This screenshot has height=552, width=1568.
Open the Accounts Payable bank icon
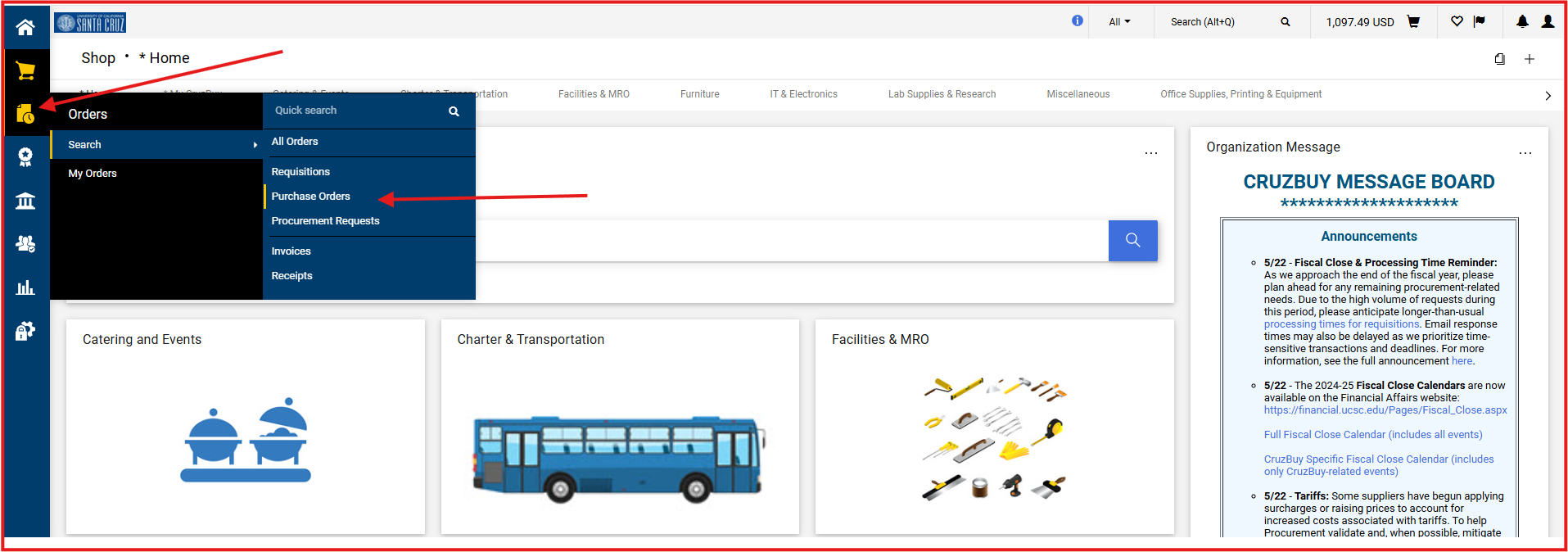click(25, 201)
